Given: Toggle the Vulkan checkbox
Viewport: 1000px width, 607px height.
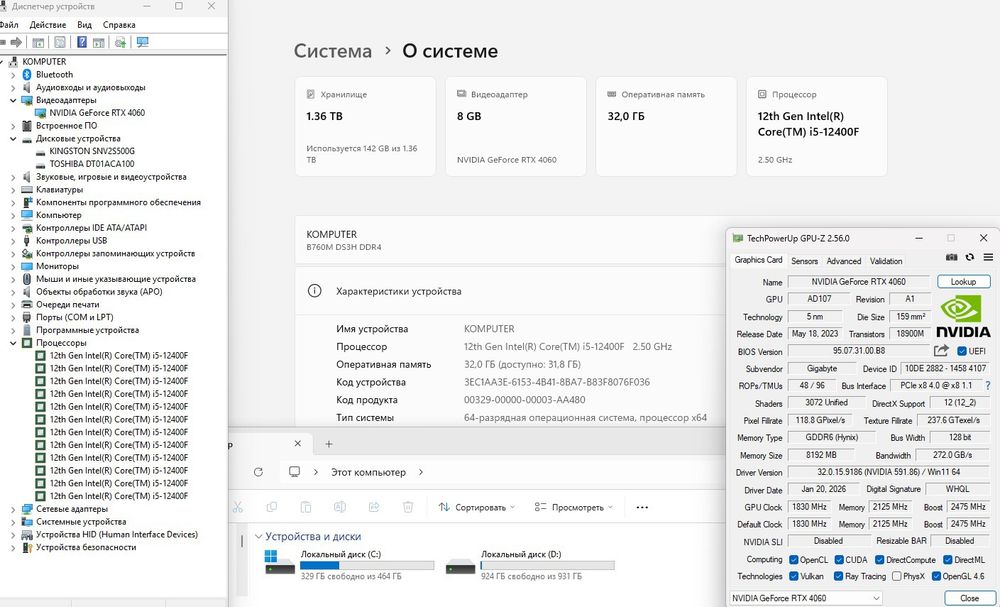Looking at the screenshot, I should (x=793, y=576).
